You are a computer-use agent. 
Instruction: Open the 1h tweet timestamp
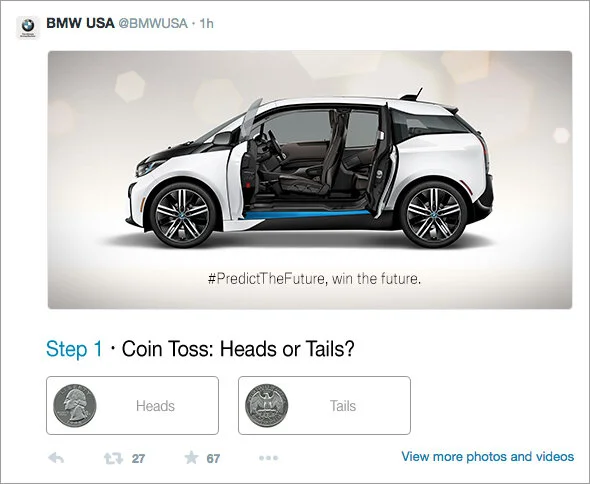coord(207,24)
